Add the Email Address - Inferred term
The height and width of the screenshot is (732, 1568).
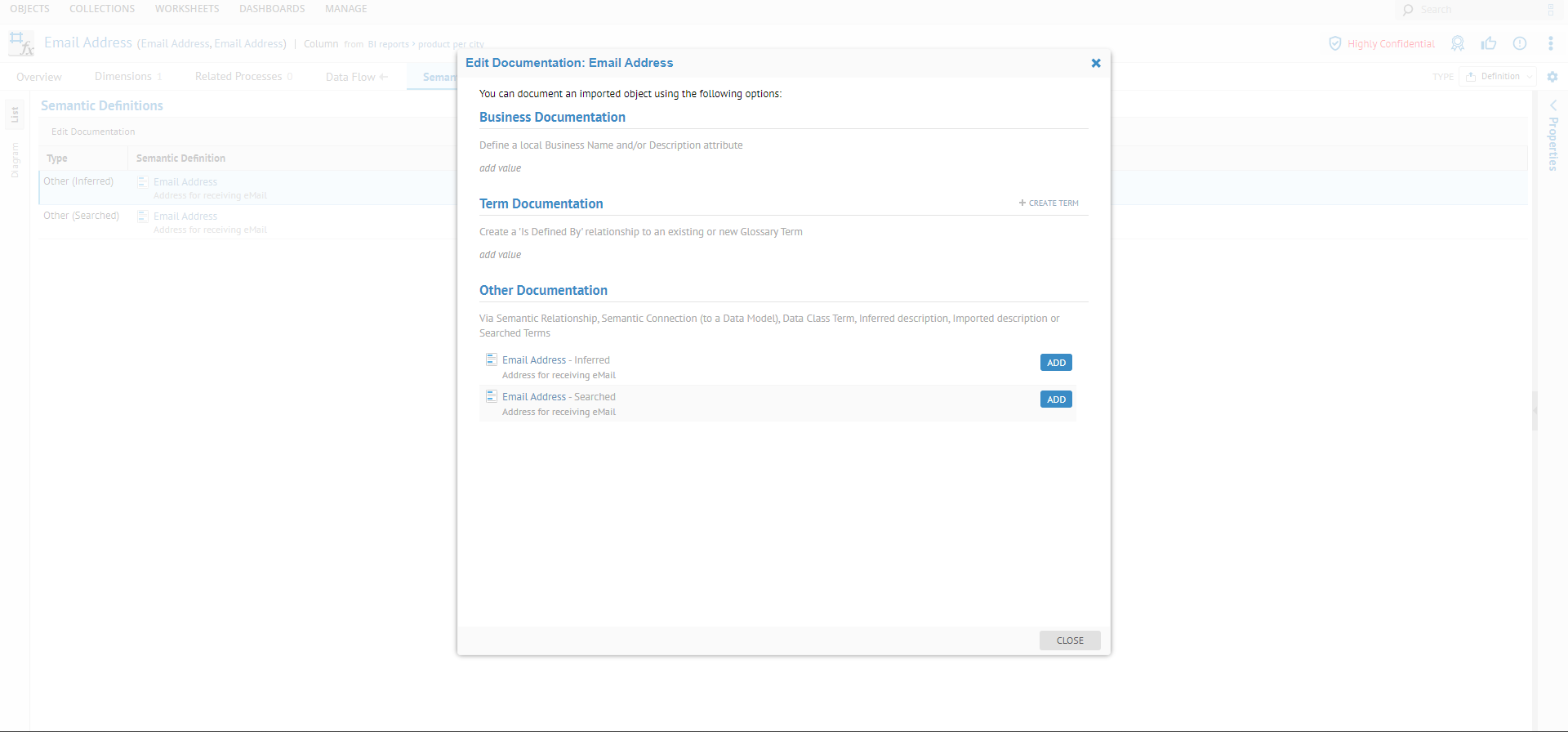tap(1056, 363)
